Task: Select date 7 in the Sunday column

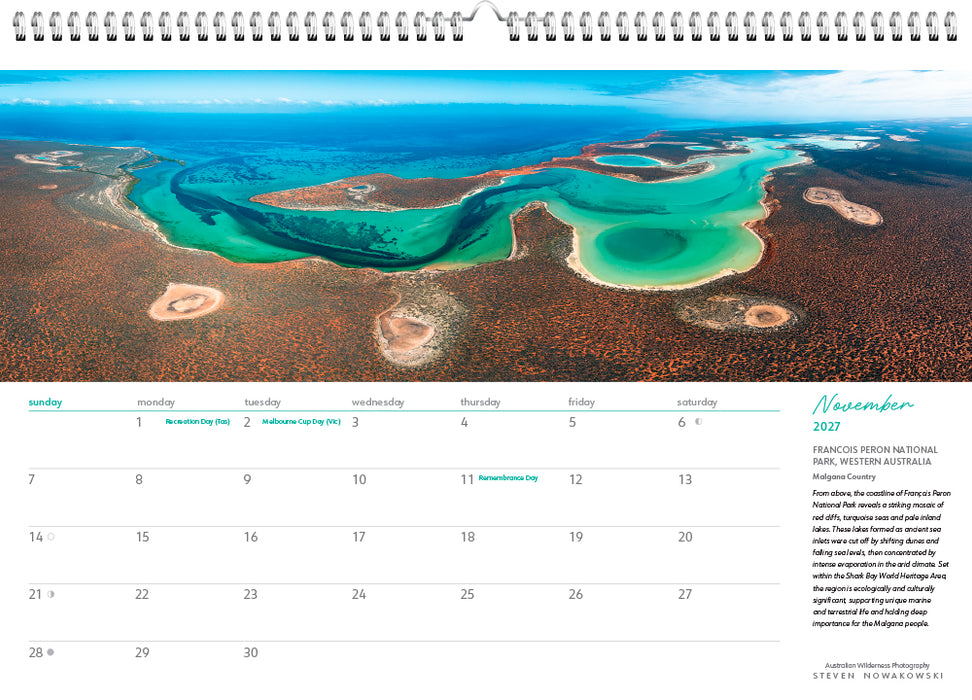Action: pyautogui.click(x=32, y=479)
